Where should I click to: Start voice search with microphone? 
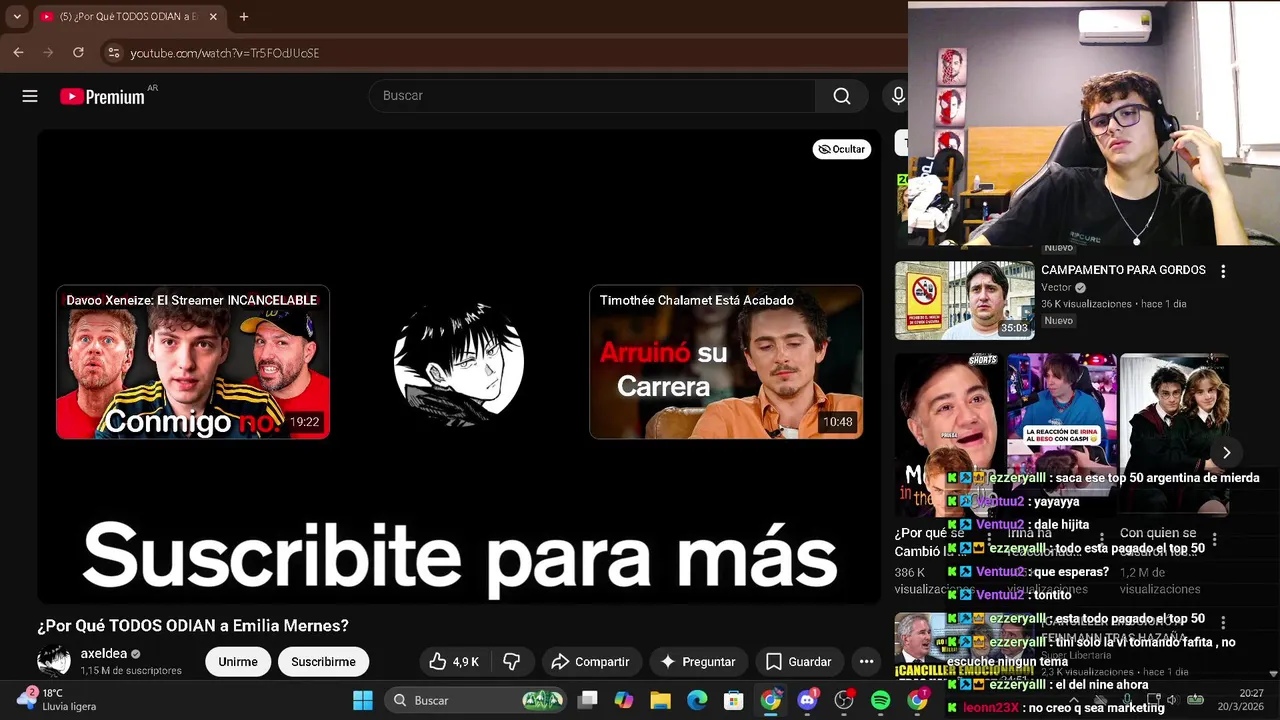click(898, 96)
